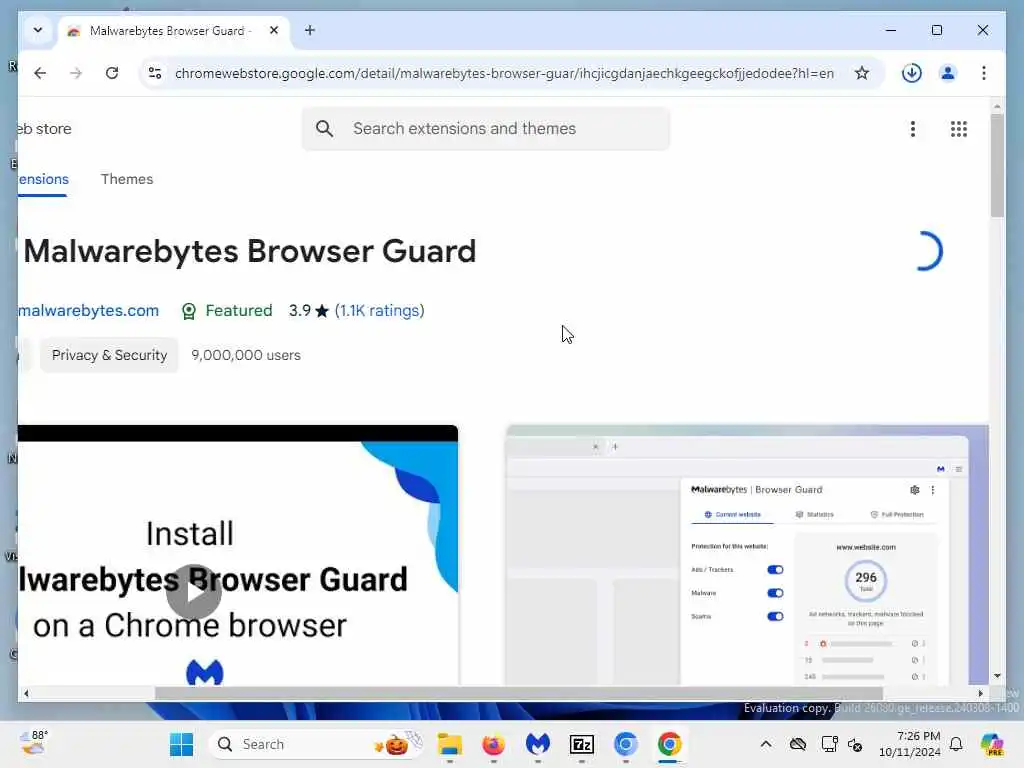Switch to the Themes tab

(127, 179)
